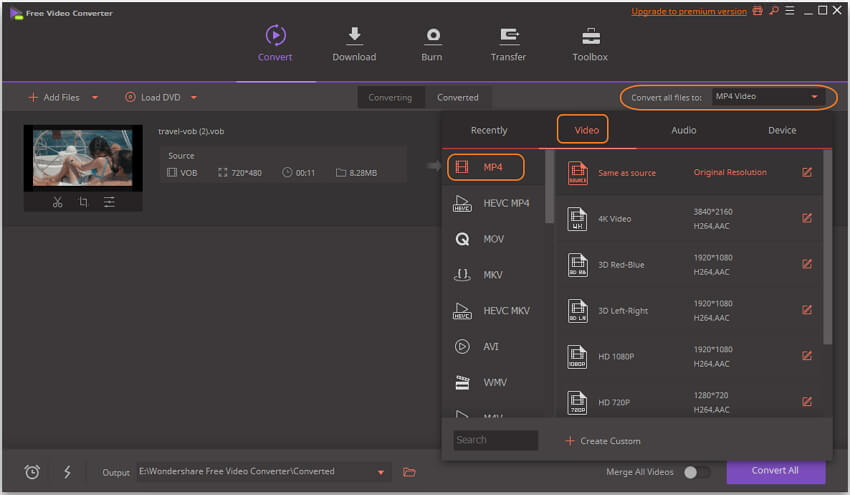850x495 pixels.
Task: Click Upgrade to premium version link
Action: [688, 11]
